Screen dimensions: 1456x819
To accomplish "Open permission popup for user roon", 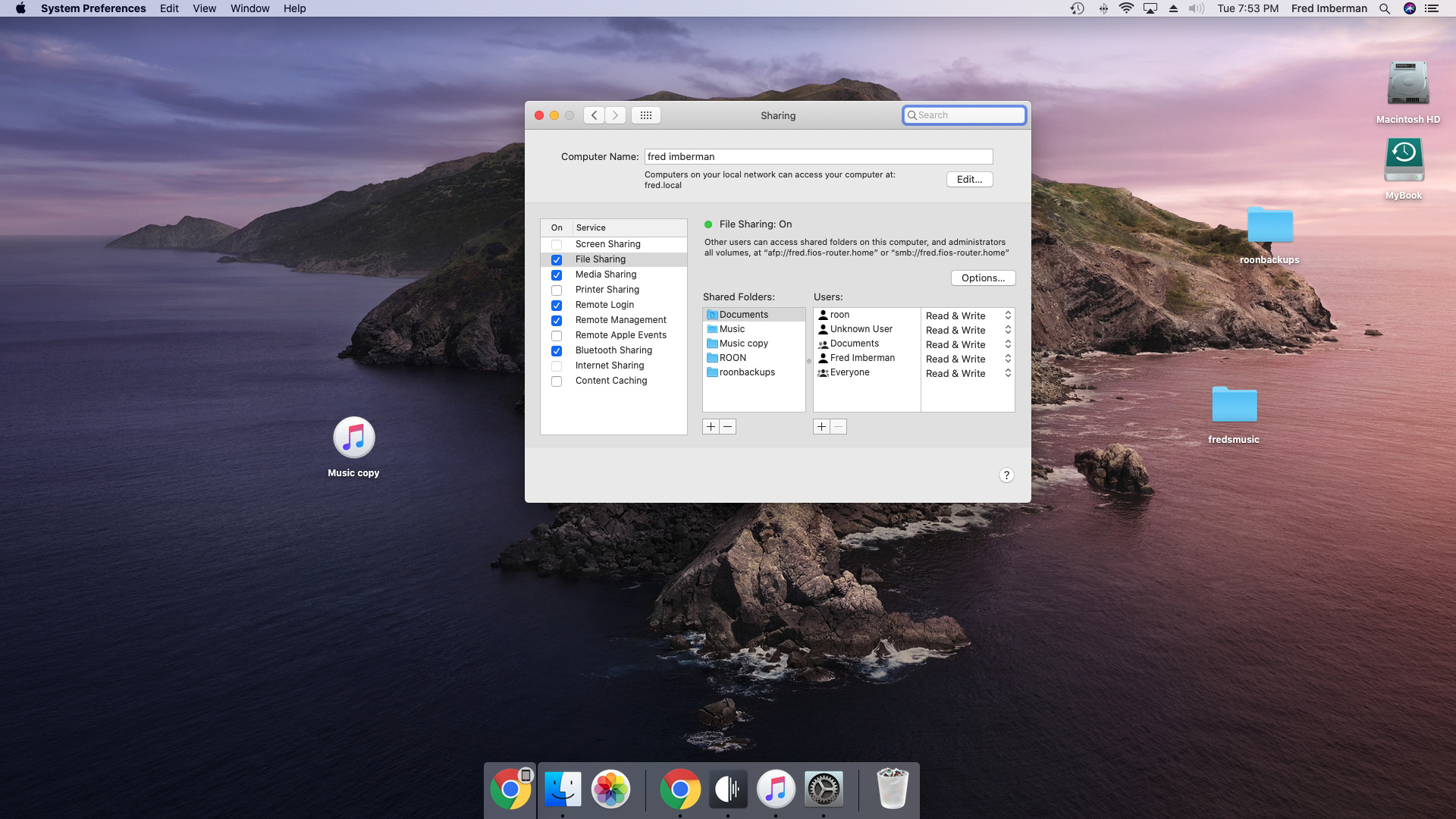I will [968, 315].
